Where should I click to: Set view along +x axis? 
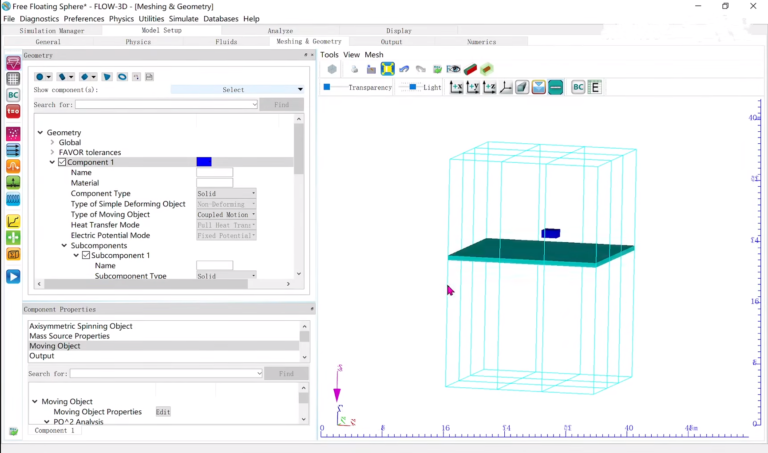pos(456,88)
